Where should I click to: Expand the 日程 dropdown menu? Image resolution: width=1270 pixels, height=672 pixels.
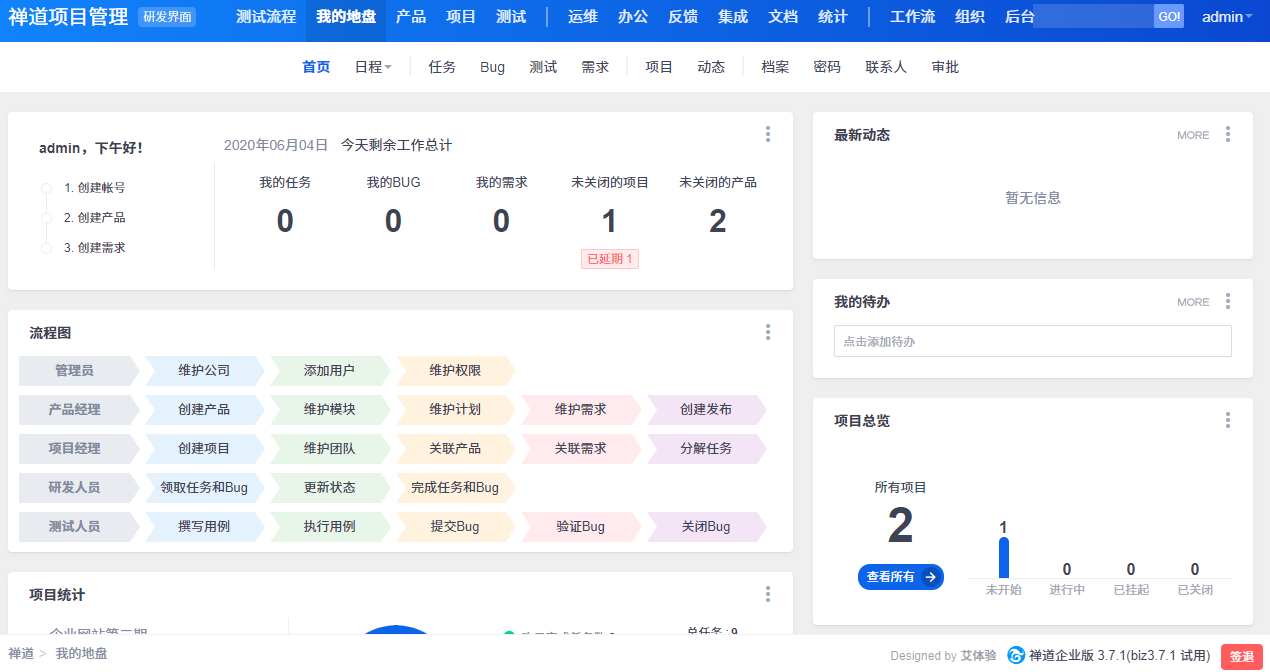point(373,67)
